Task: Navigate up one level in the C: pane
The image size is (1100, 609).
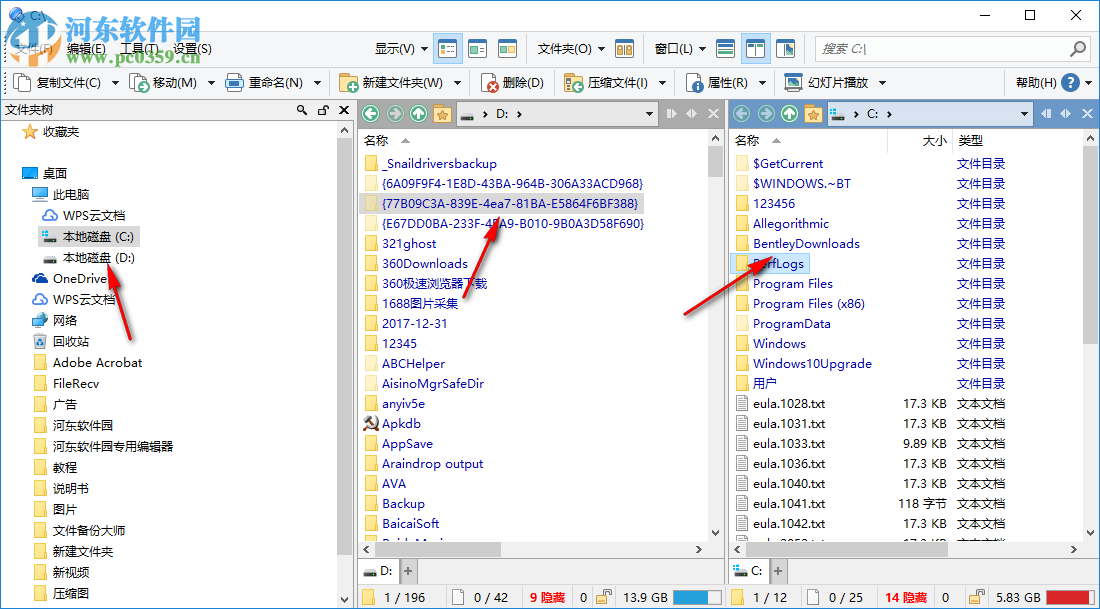Action: pyautogui.click(x=789, y=113)
